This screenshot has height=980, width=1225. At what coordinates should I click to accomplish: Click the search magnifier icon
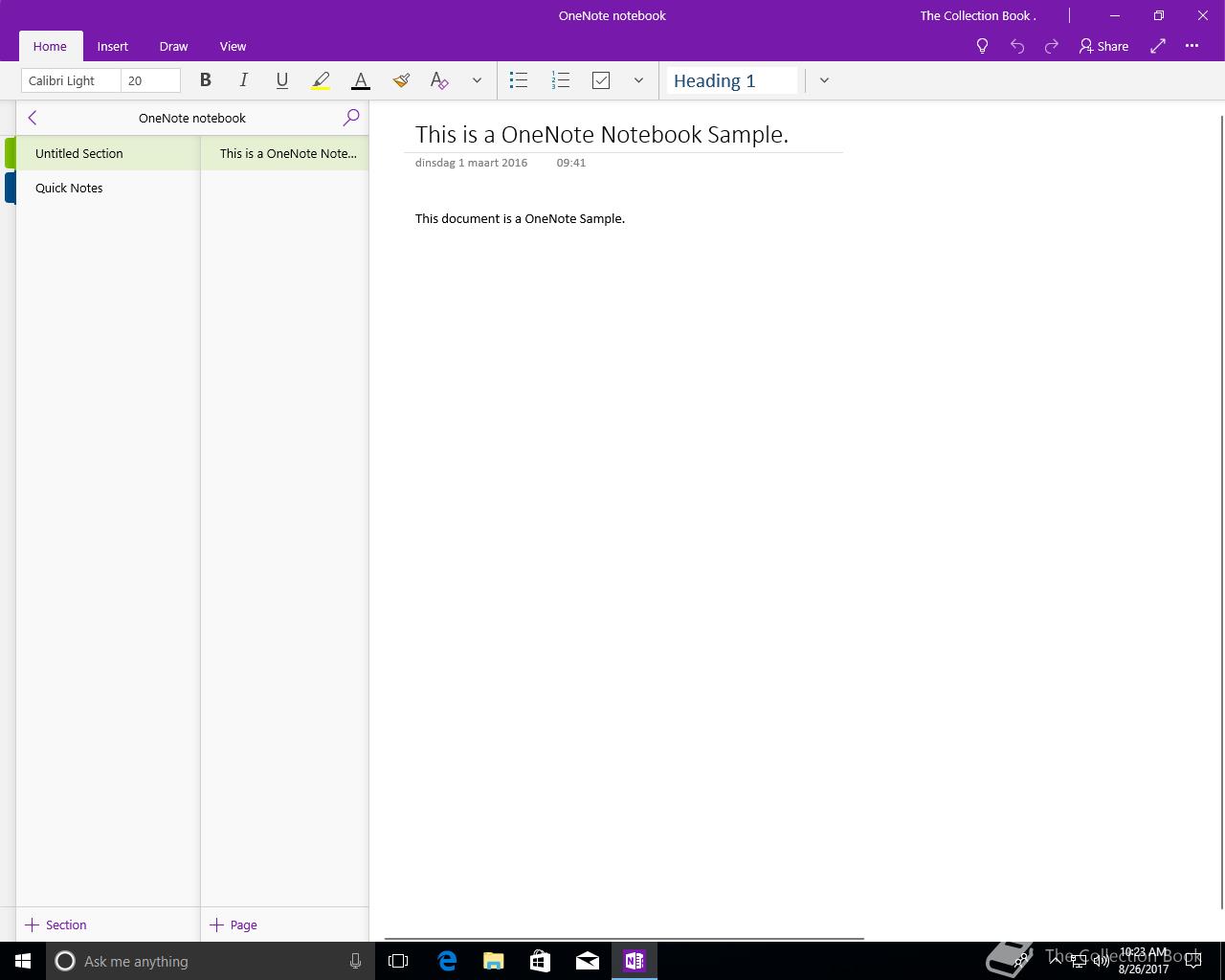click(351, 118)
